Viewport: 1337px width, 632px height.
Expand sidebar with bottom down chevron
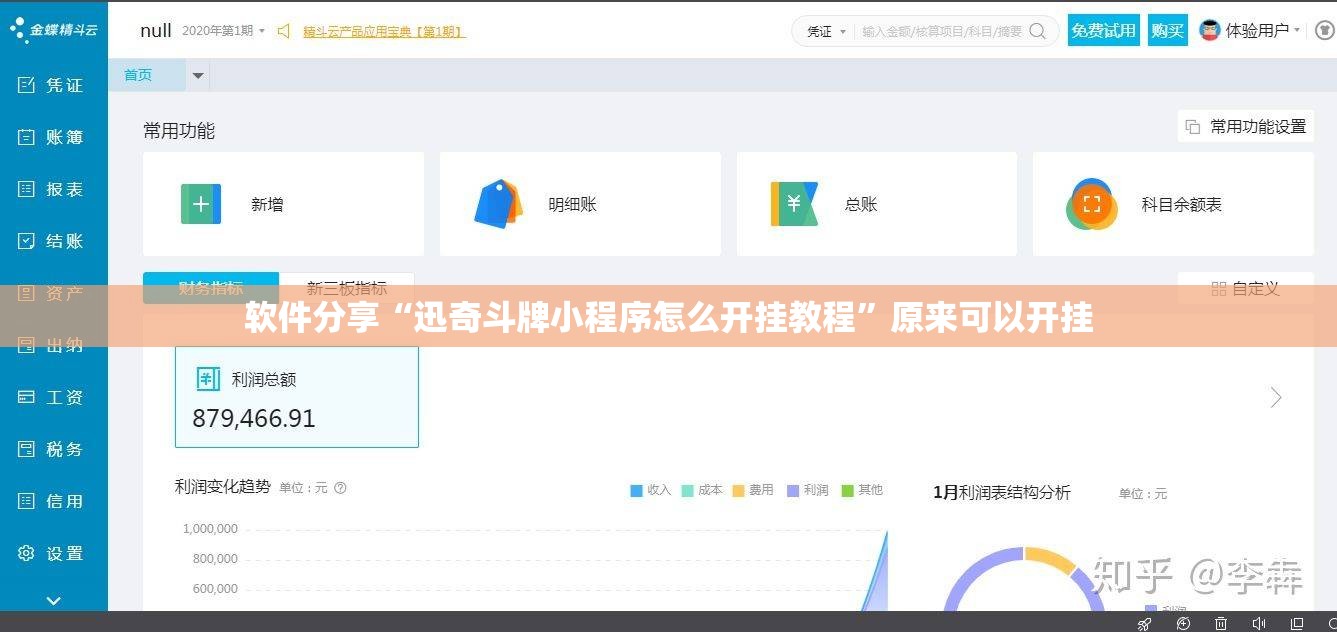pos(54,600)
